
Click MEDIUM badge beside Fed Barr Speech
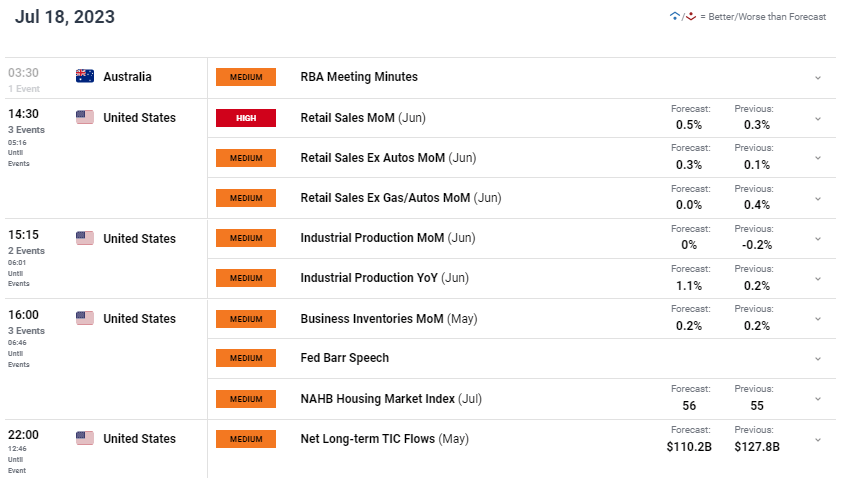click(x=246, y=358)
